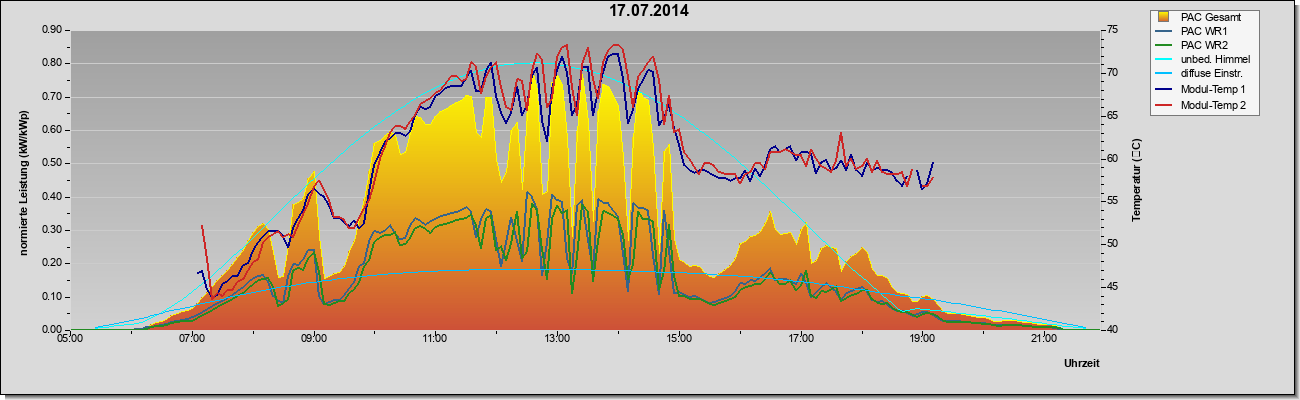Click the 0.40 power axis value

click(53, 197)
